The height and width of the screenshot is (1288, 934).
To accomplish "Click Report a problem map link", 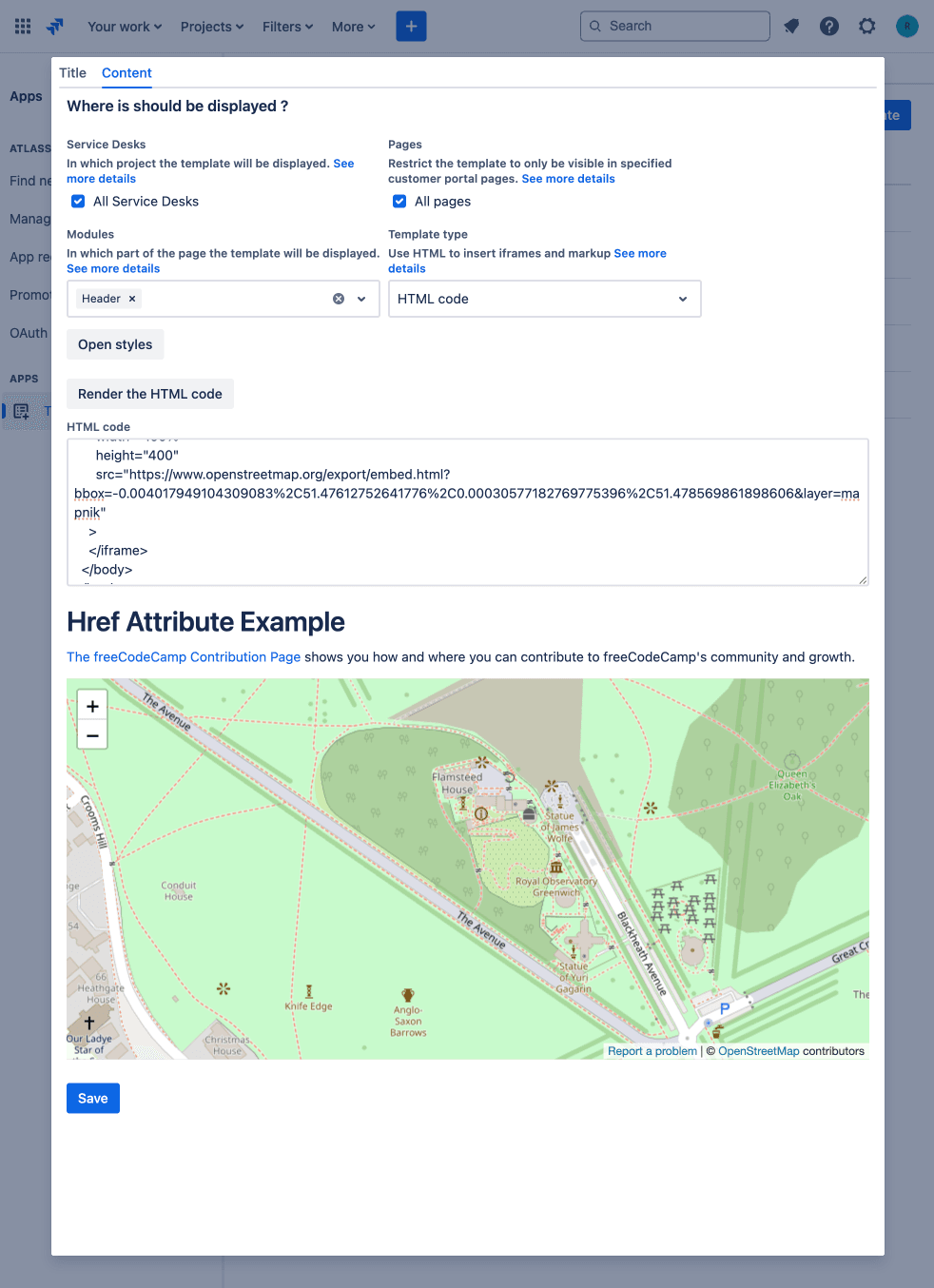I will pos(652,1051).
